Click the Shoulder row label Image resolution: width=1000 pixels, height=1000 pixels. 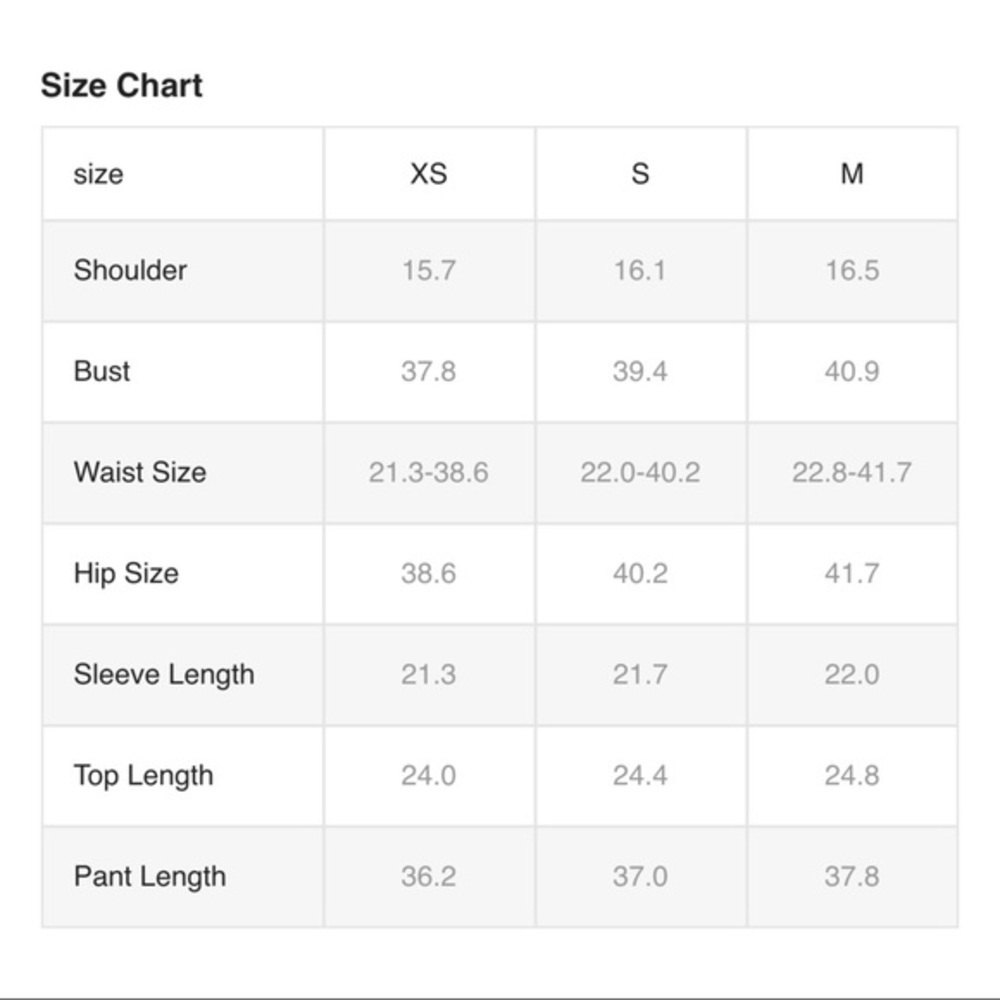tap(130, 270)
